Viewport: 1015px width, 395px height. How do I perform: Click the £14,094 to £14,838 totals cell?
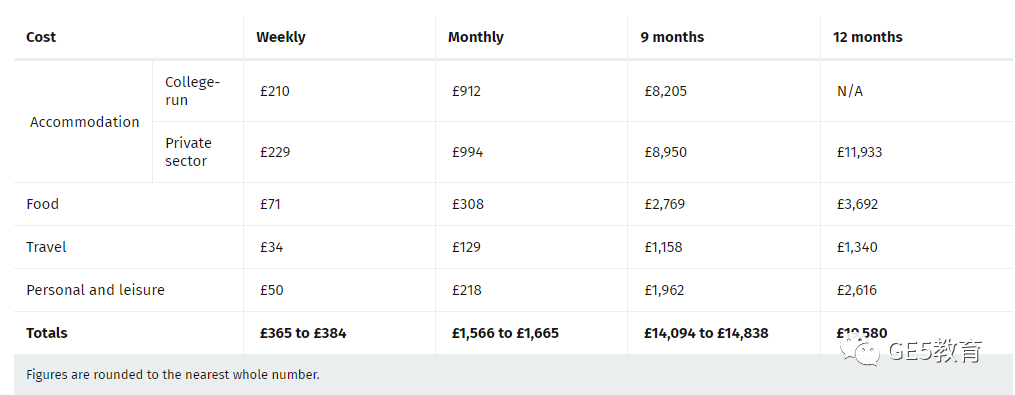(706, 333)
